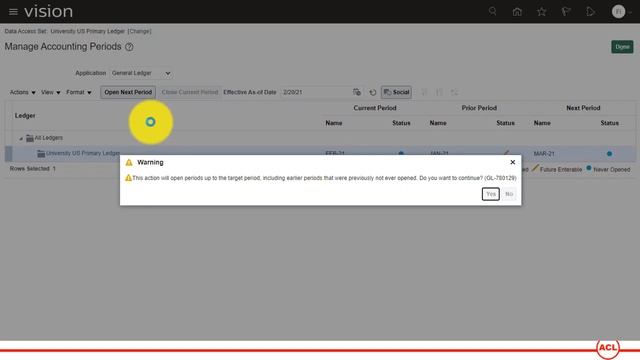Open the Actions menu
This screenshot has width=640, height=360.
pos(22,92)
